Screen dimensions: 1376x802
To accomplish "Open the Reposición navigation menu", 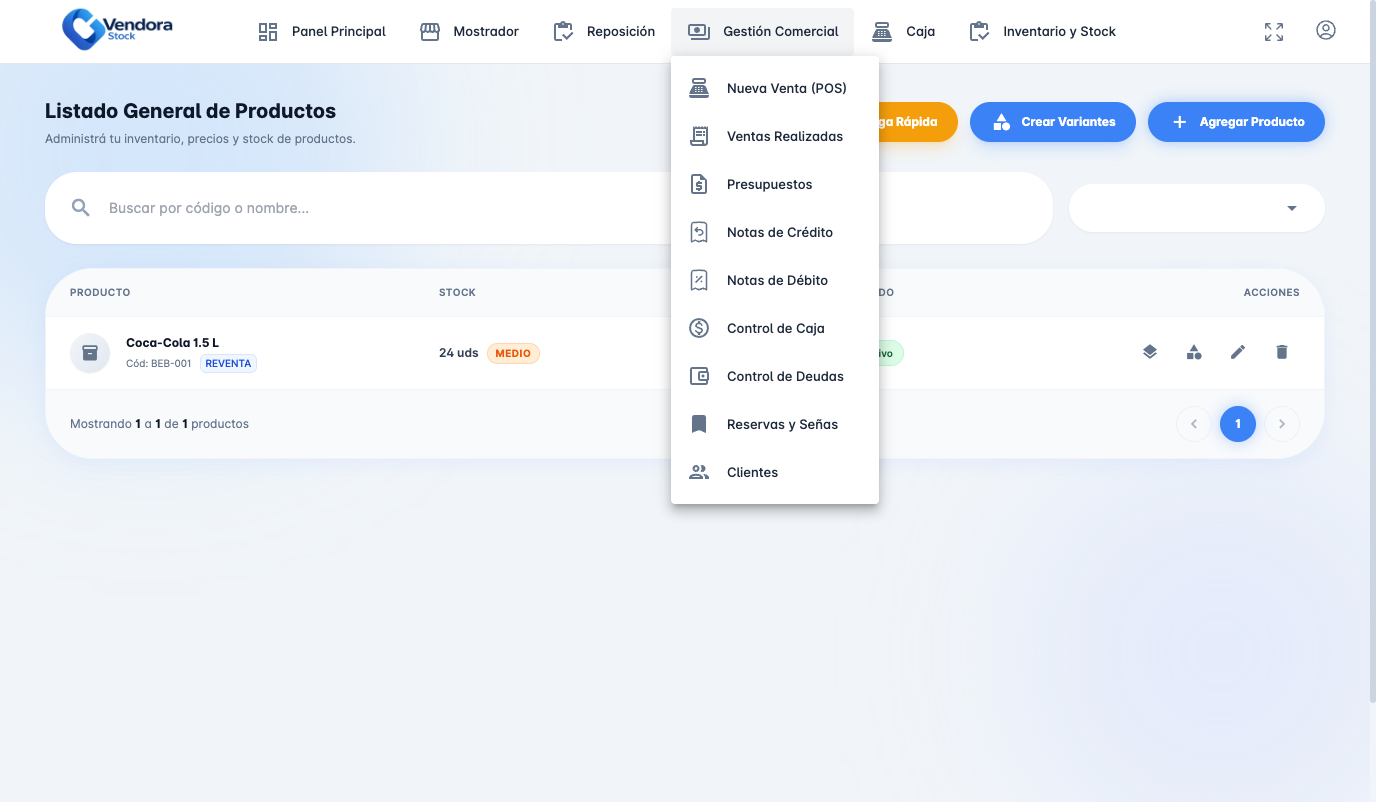I will 604,32.
